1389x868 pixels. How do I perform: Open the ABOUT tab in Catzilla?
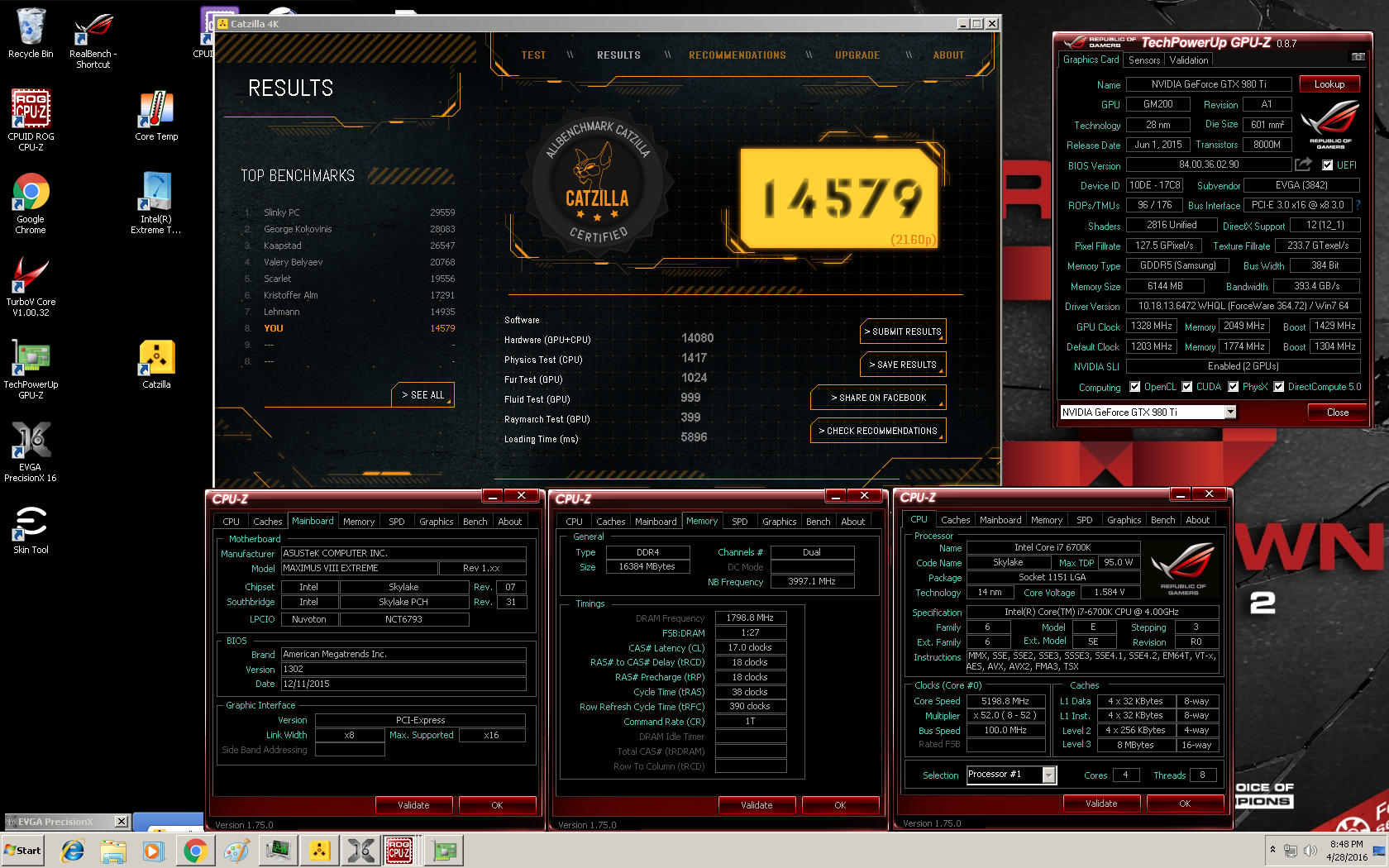[x=948, y=55]
